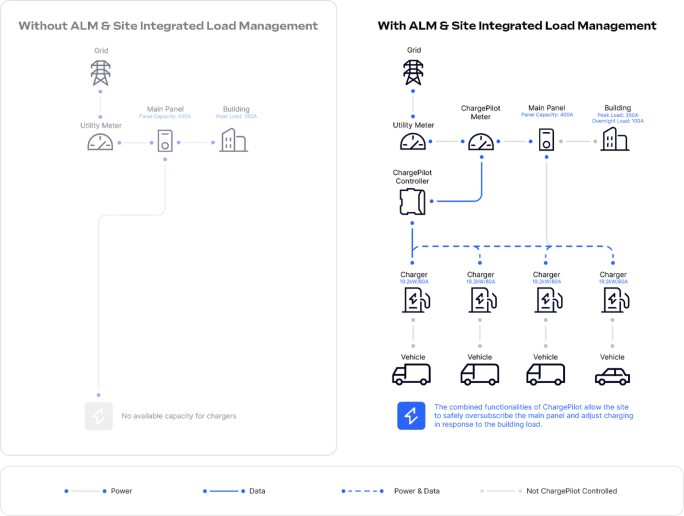This screenshot has height=516, width=684.
Task: Click the Grid tower icon in the With ALM diagram
Action: (413, 72)
